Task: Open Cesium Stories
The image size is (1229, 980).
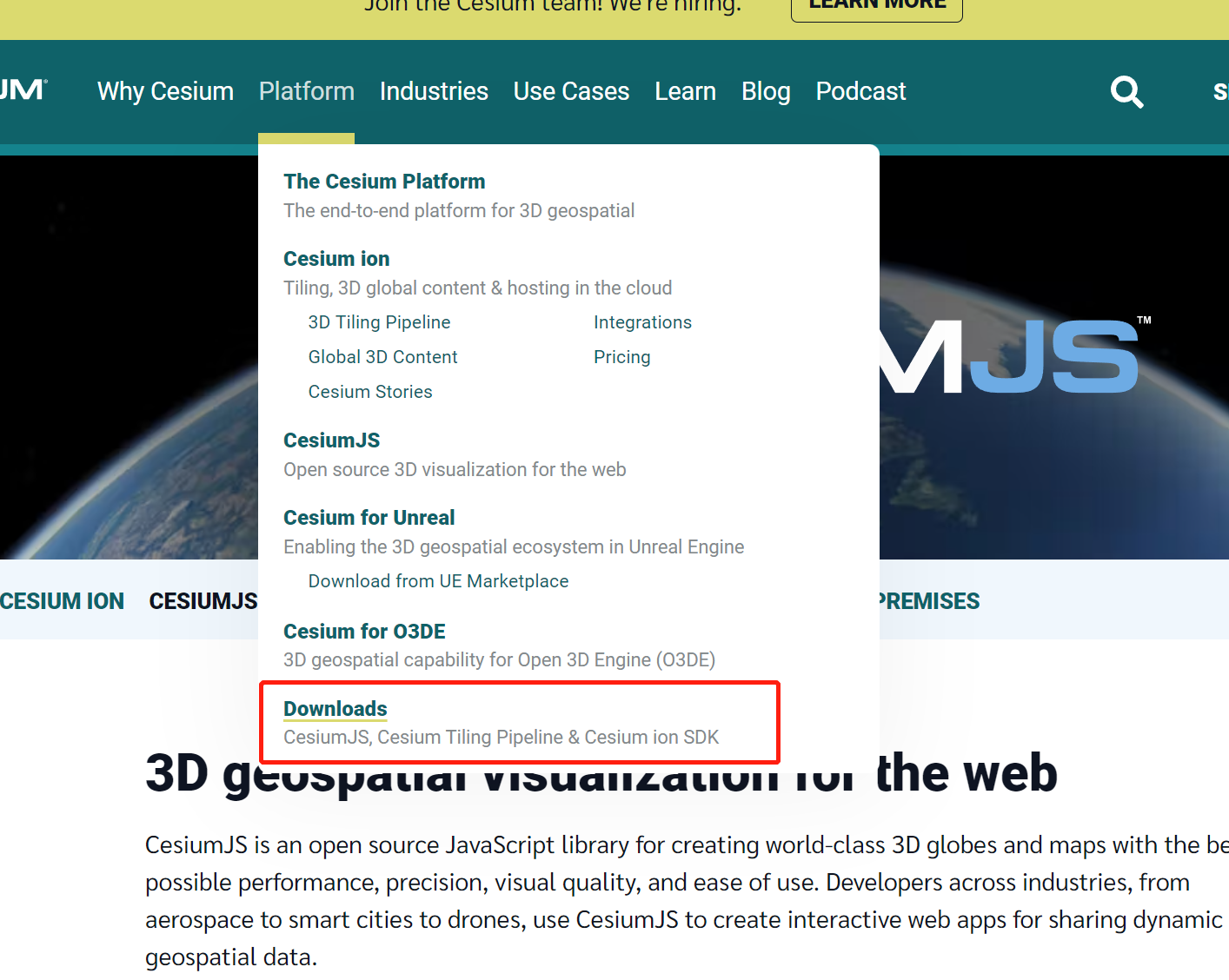Action: [x=370, y=392]
